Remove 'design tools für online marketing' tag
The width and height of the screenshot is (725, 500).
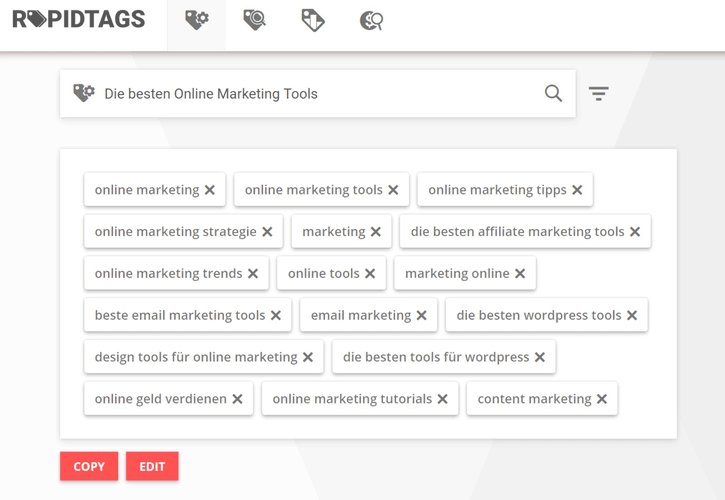[x=308, y=357]
